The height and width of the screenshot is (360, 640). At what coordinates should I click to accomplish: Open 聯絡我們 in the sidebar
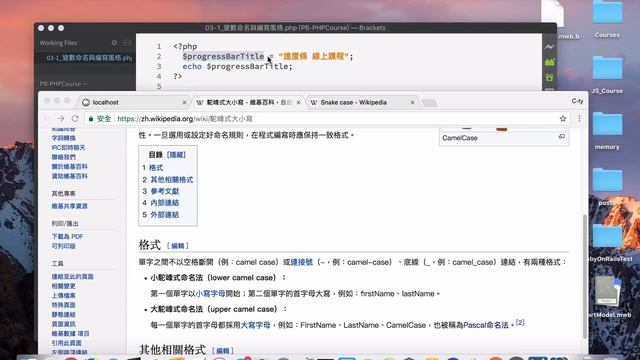tap(64, 157)
